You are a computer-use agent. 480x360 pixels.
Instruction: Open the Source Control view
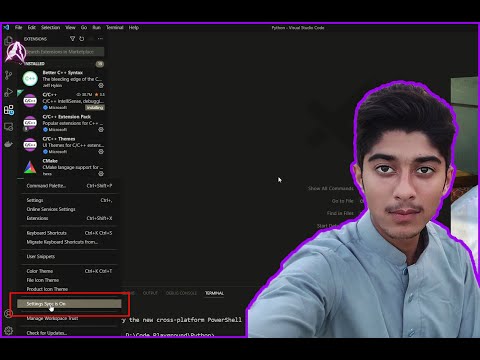pyautogui.click(x=9, y=75)
